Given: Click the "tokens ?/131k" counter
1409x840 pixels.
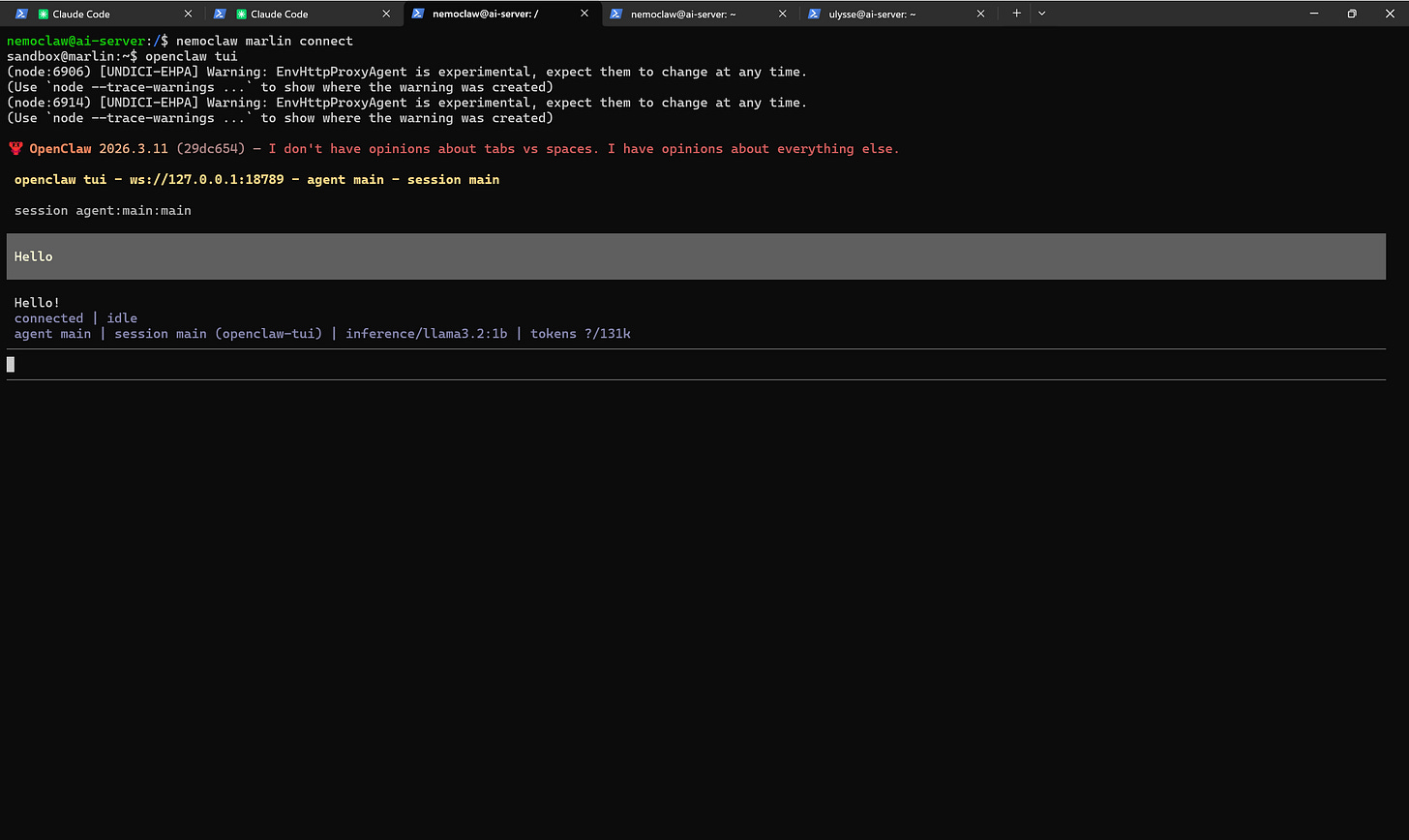Looking at the screenshot, I should [x=581, y=334].
